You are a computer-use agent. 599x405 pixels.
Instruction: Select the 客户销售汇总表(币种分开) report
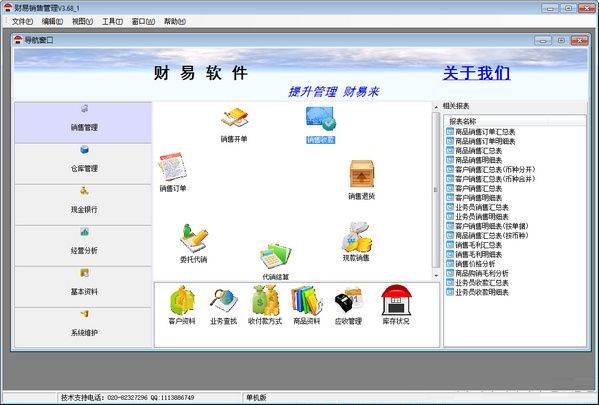click(x=491, y=170)
